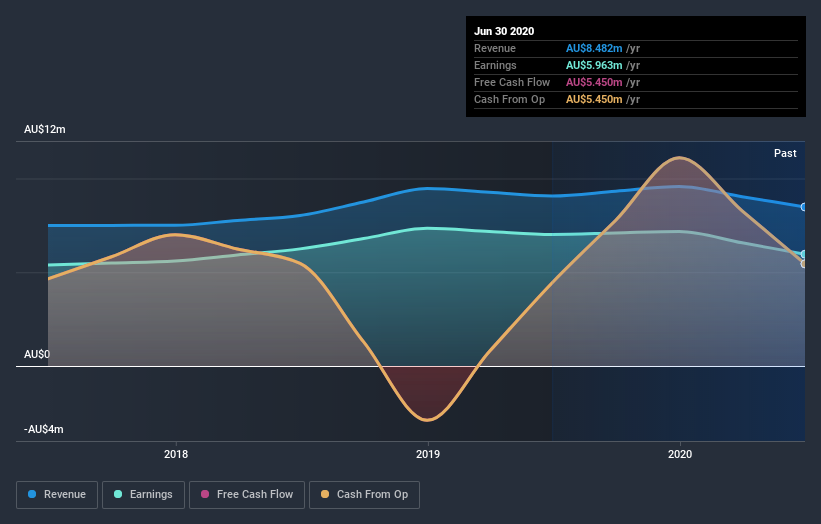Click the Earnings row label in tooltip
This screenshot has width=821, height=524.
click(495, 65)
